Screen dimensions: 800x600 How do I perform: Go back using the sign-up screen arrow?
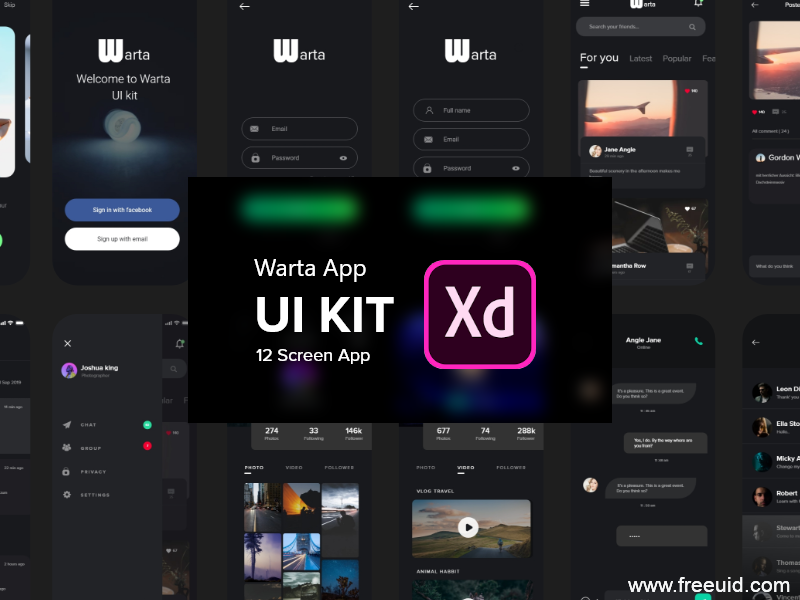pos(414,7)
